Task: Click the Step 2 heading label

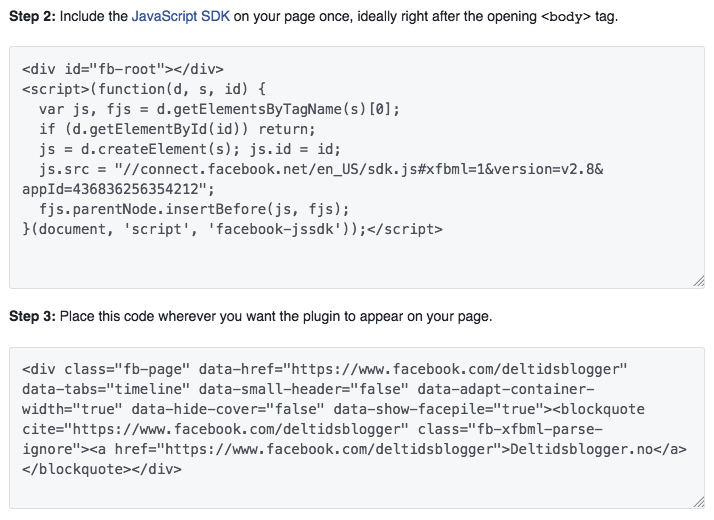Action: coord(32,16)
